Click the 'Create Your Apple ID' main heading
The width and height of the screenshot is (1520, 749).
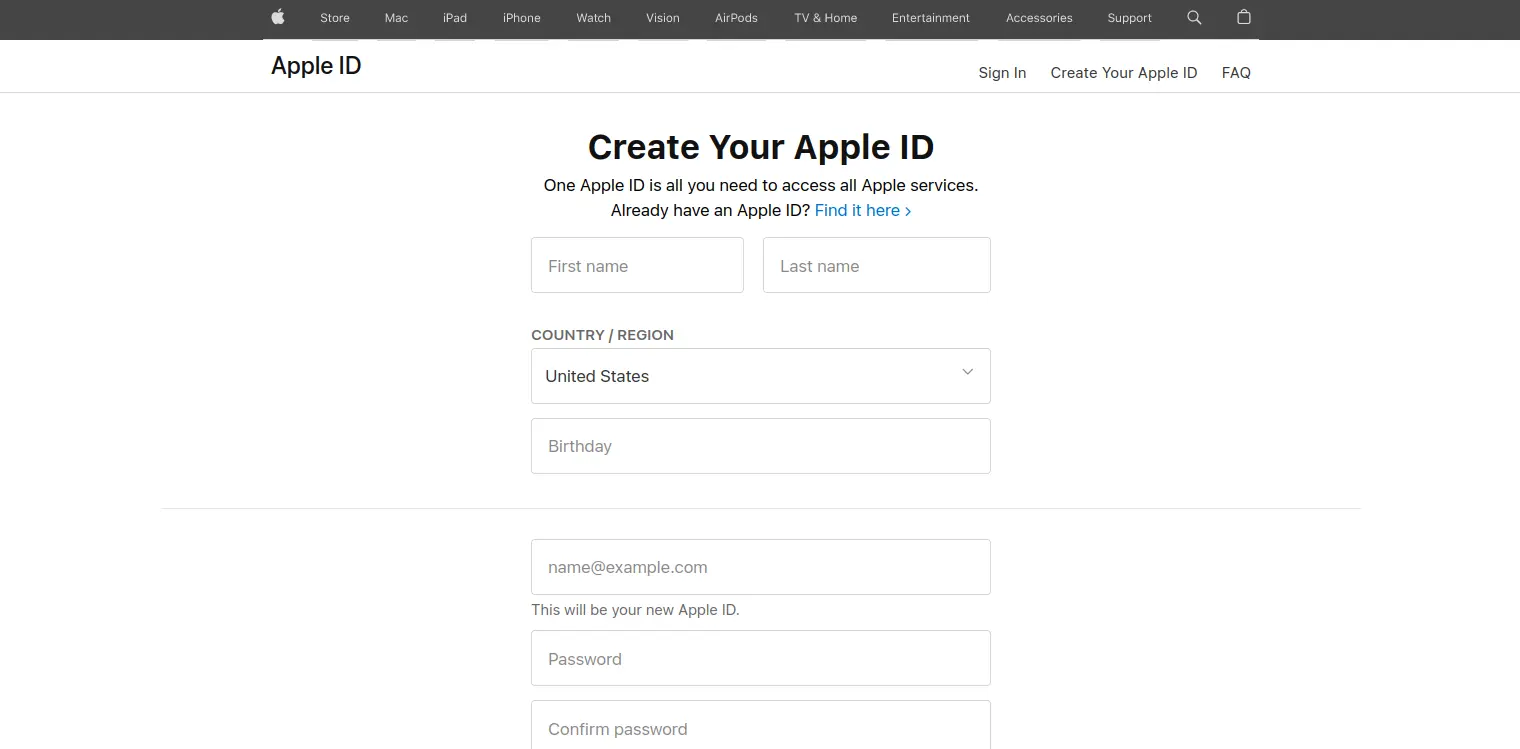click(x=761, y=147)
